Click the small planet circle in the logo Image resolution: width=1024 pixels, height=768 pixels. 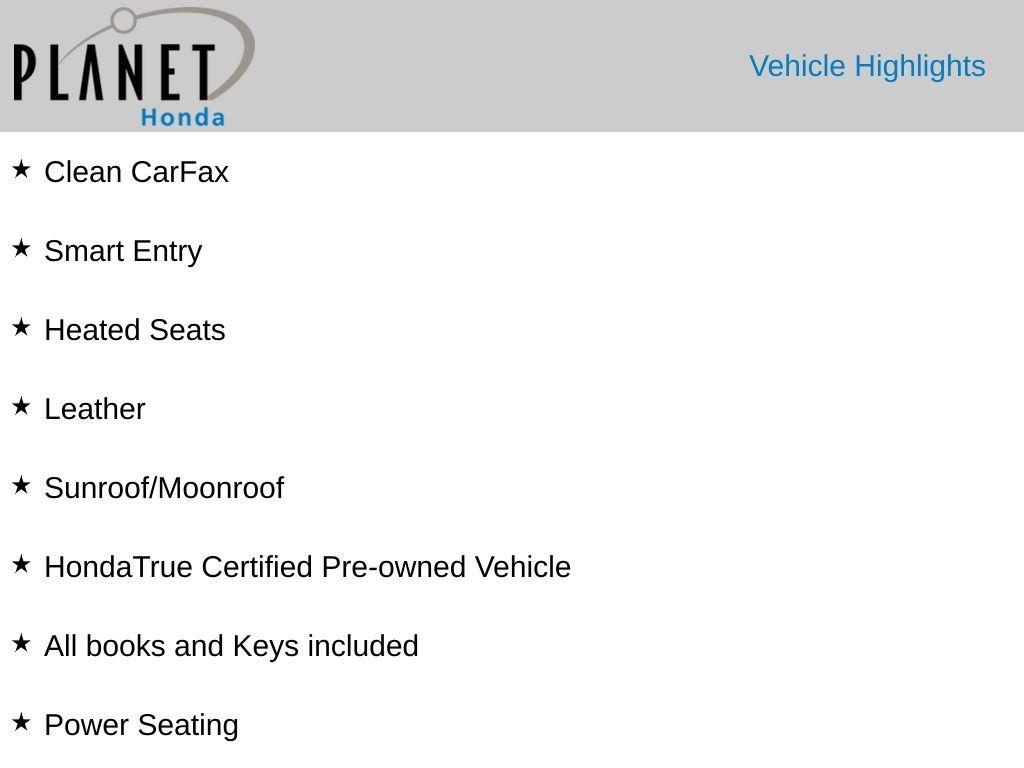pyautogui.click(x=123, y=20)
